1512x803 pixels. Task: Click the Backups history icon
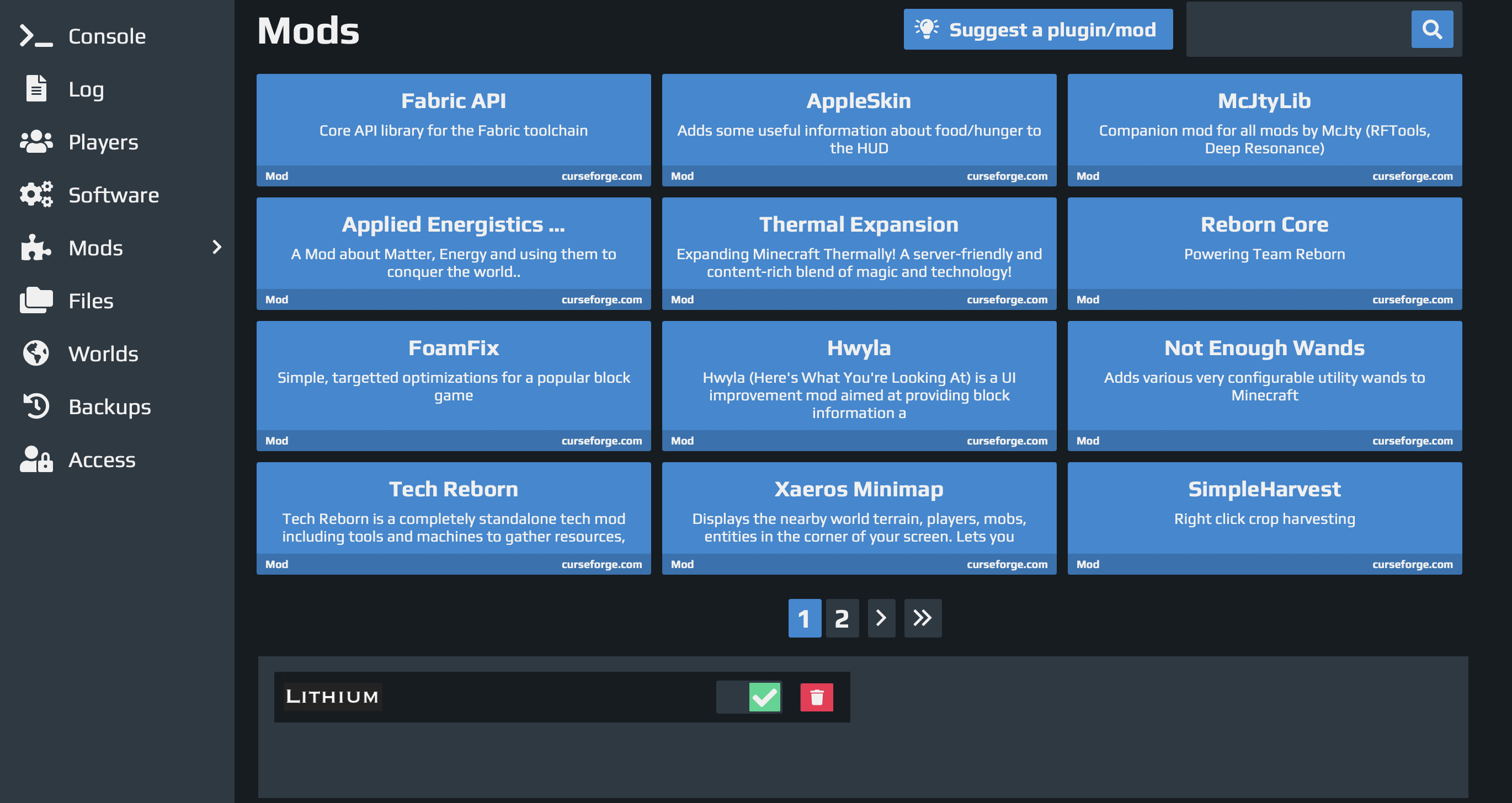(36, 406)
